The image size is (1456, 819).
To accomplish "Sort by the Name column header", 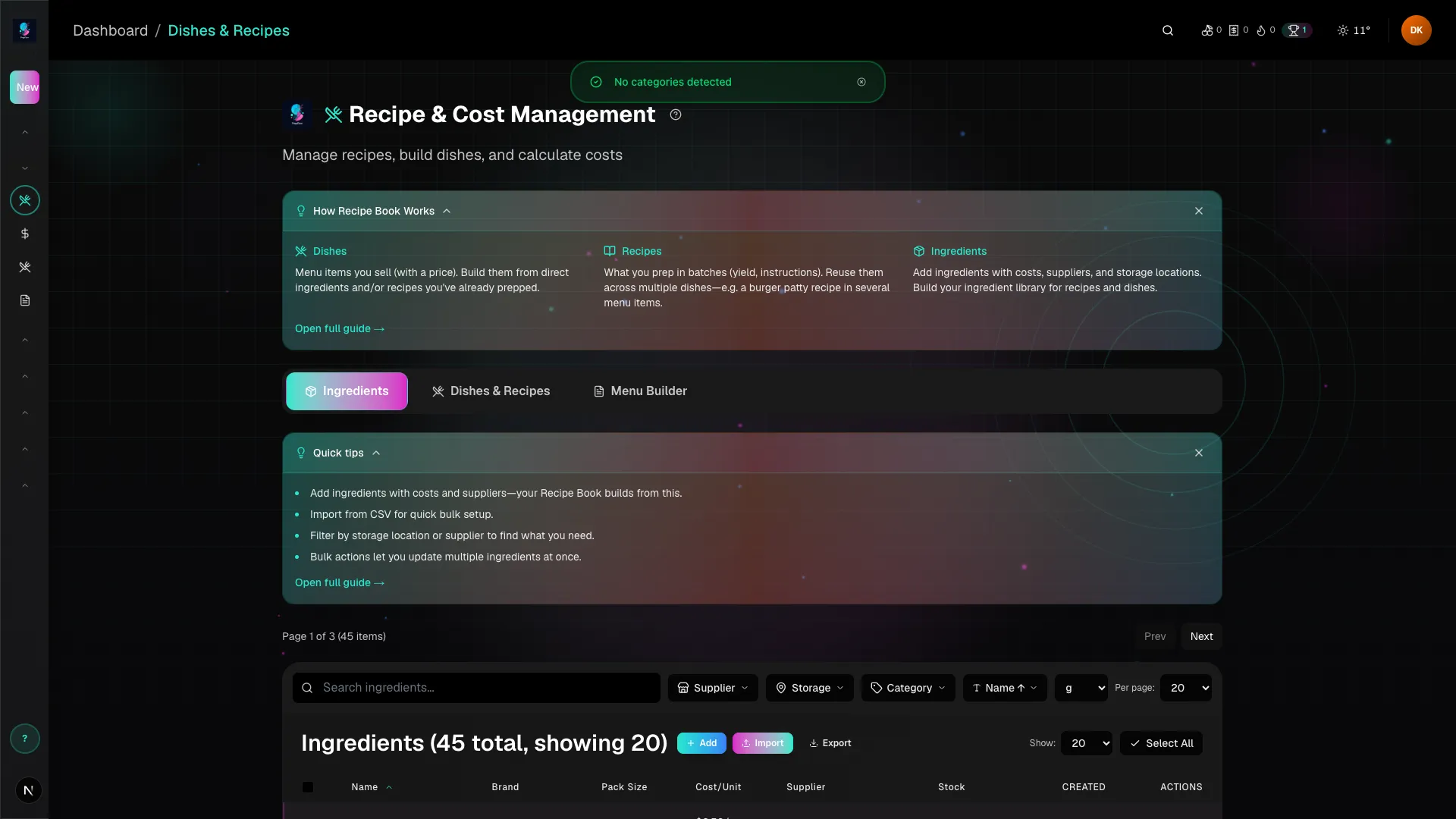I will coord(371,787).
